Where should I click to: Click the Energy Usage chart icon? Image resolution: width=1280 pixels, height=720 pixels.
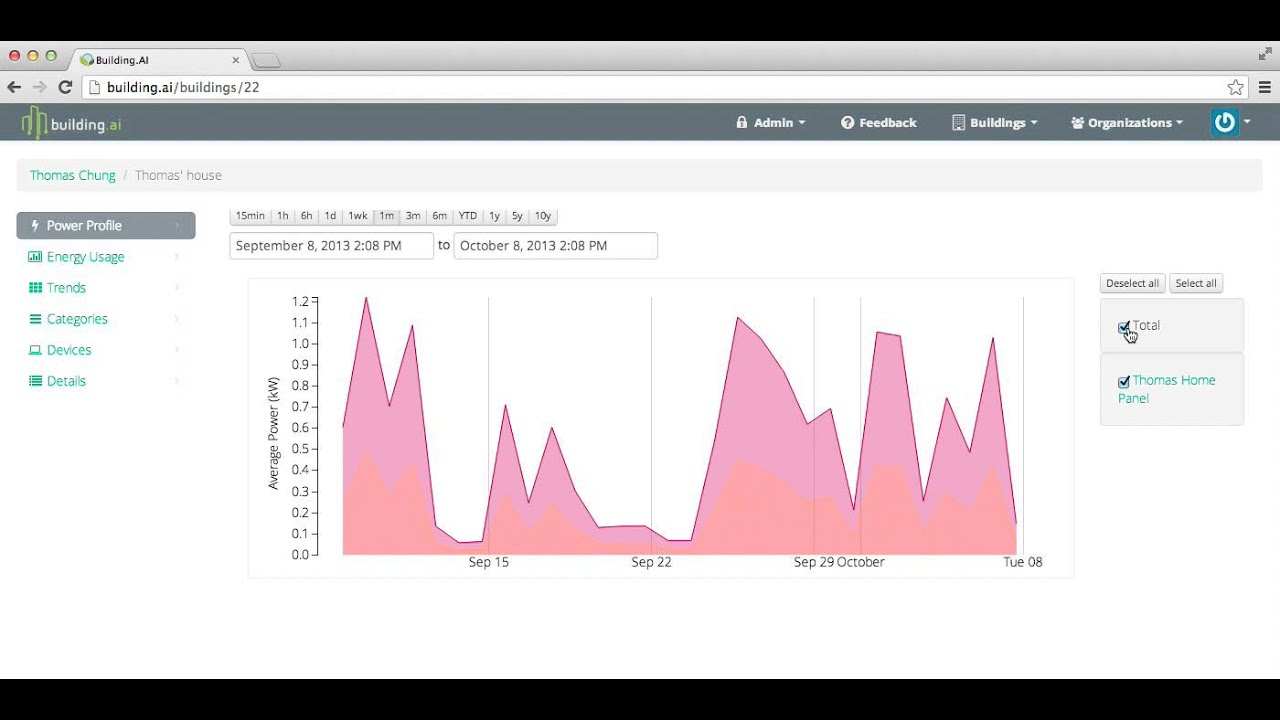tap(35, 257)
